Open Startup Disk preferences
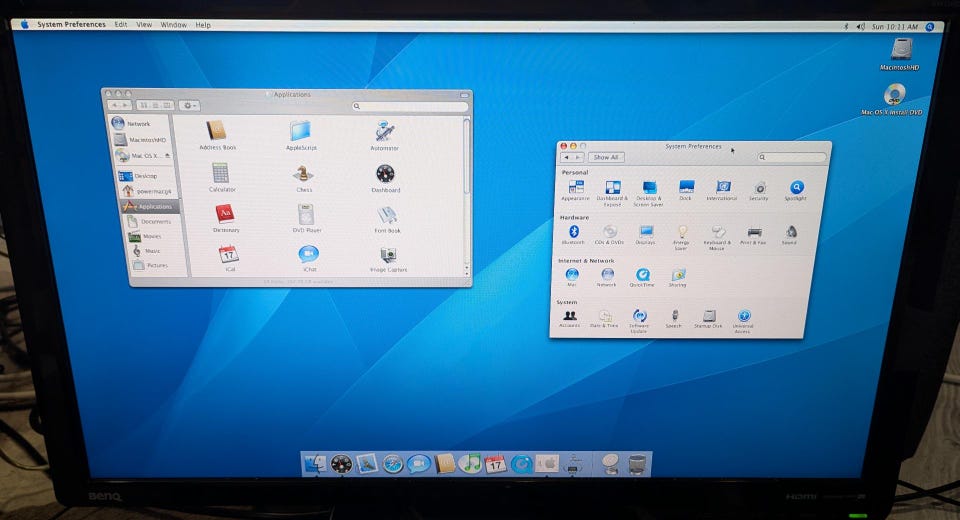The width and height of the screenshot is (960, 520). 708,318
